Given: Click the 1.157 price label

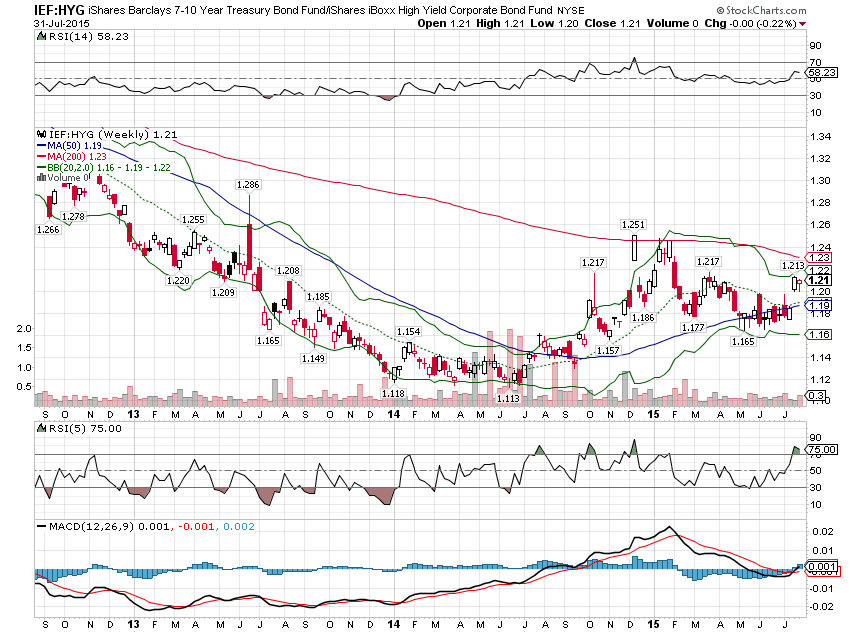Looking at the screenshot, I should click(x=608, y=351).
